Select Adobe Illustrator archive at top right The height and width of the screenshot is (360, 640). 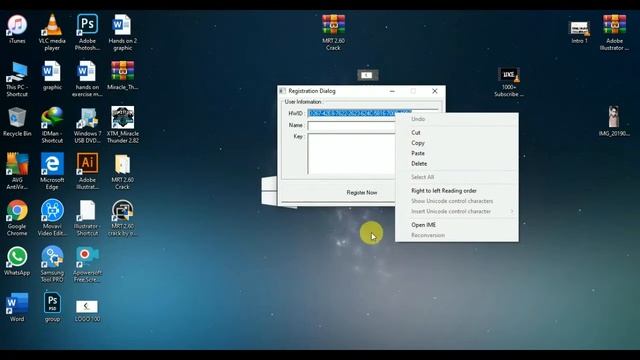coord(615,25)
